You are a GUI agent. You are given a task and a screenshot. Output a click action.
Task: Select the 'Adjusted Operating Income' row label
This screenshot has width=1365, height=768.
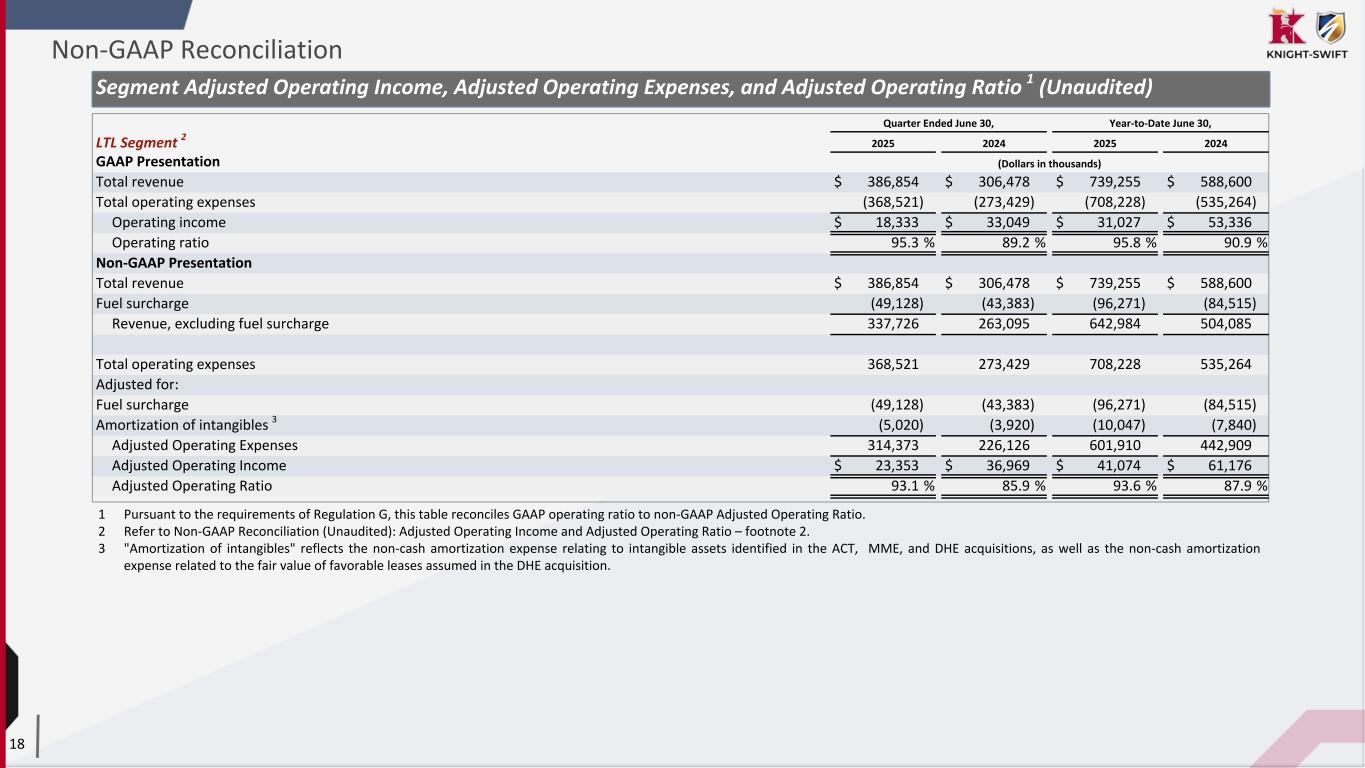tap(199, 466)
